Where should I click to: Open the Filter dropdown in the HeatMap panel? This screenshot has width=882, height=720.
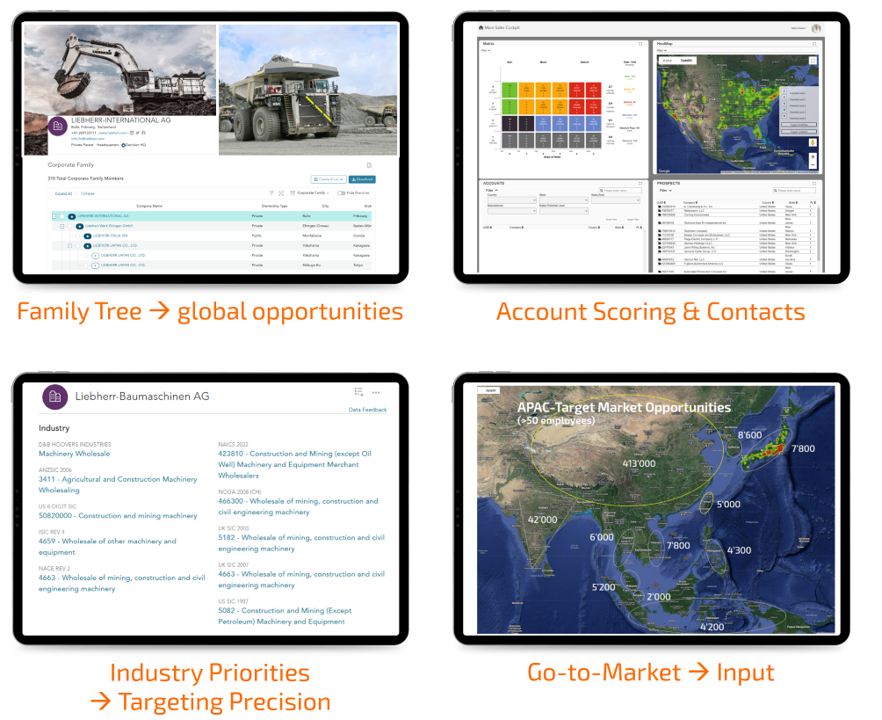coord(662,50)
